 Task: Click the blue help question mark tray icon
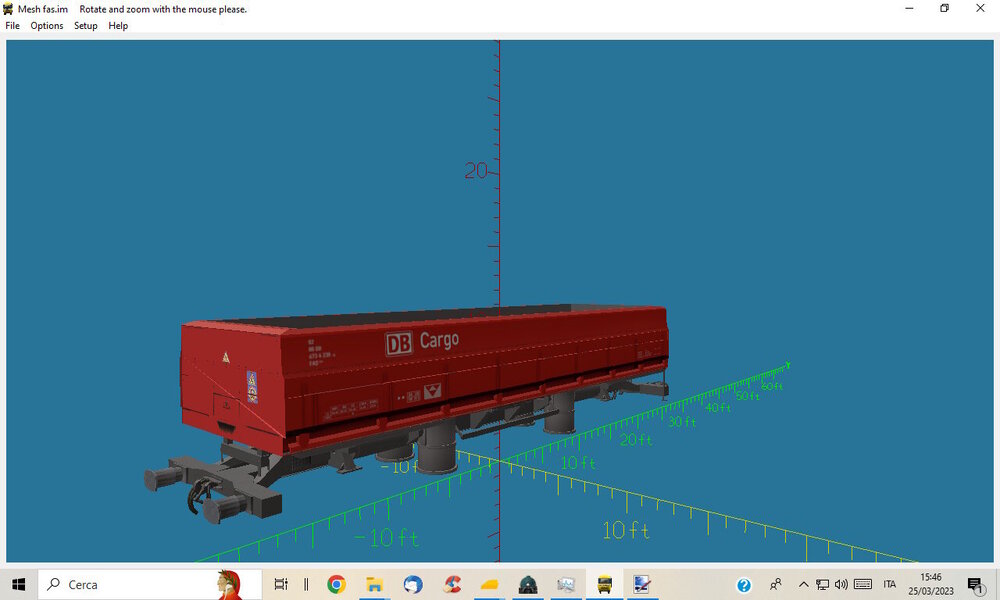pos(744,585)
